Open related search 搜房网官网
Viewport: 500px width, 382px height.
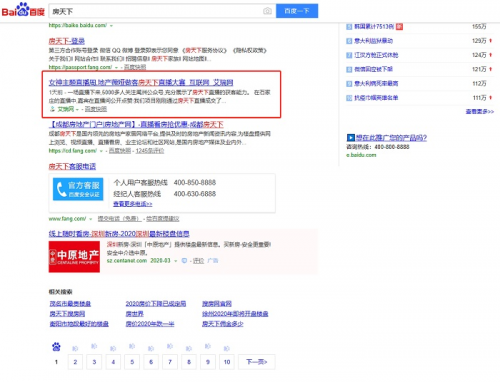coord(217,304)
